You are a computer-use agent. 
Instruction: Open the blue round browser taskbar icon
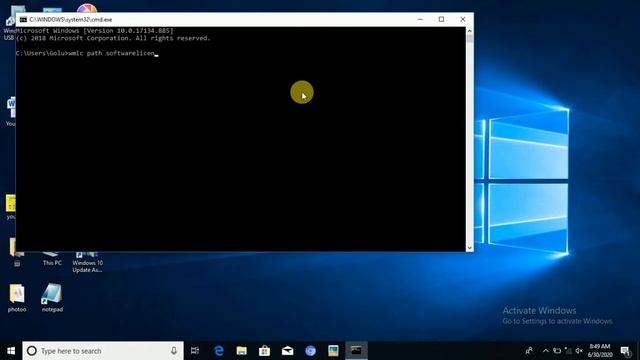click(310, 351)
